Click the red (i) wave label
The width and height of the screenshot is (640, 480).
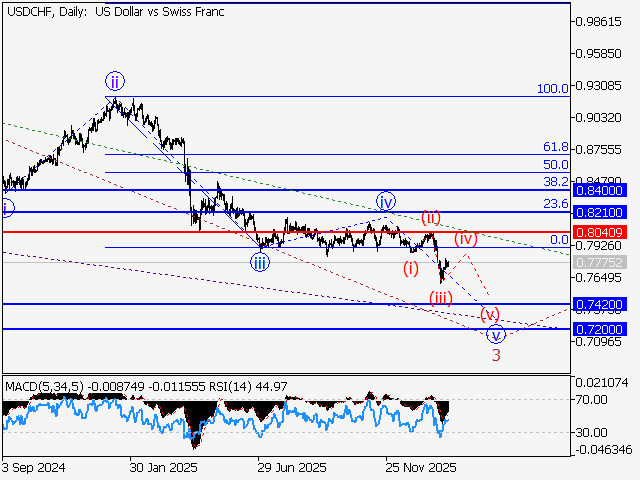click(x=411, y=268)
